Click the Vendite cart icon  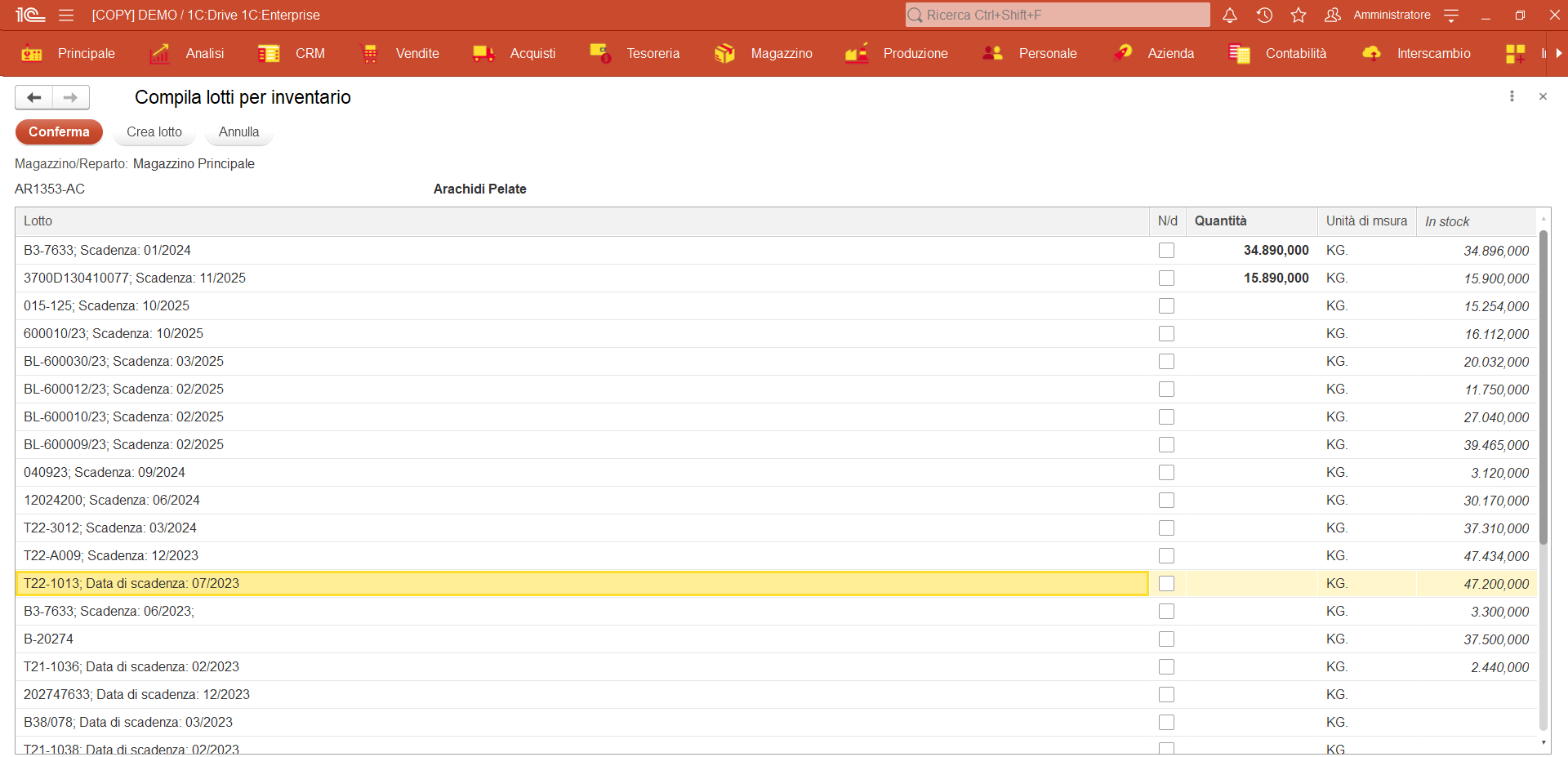[x=369, y=53]
